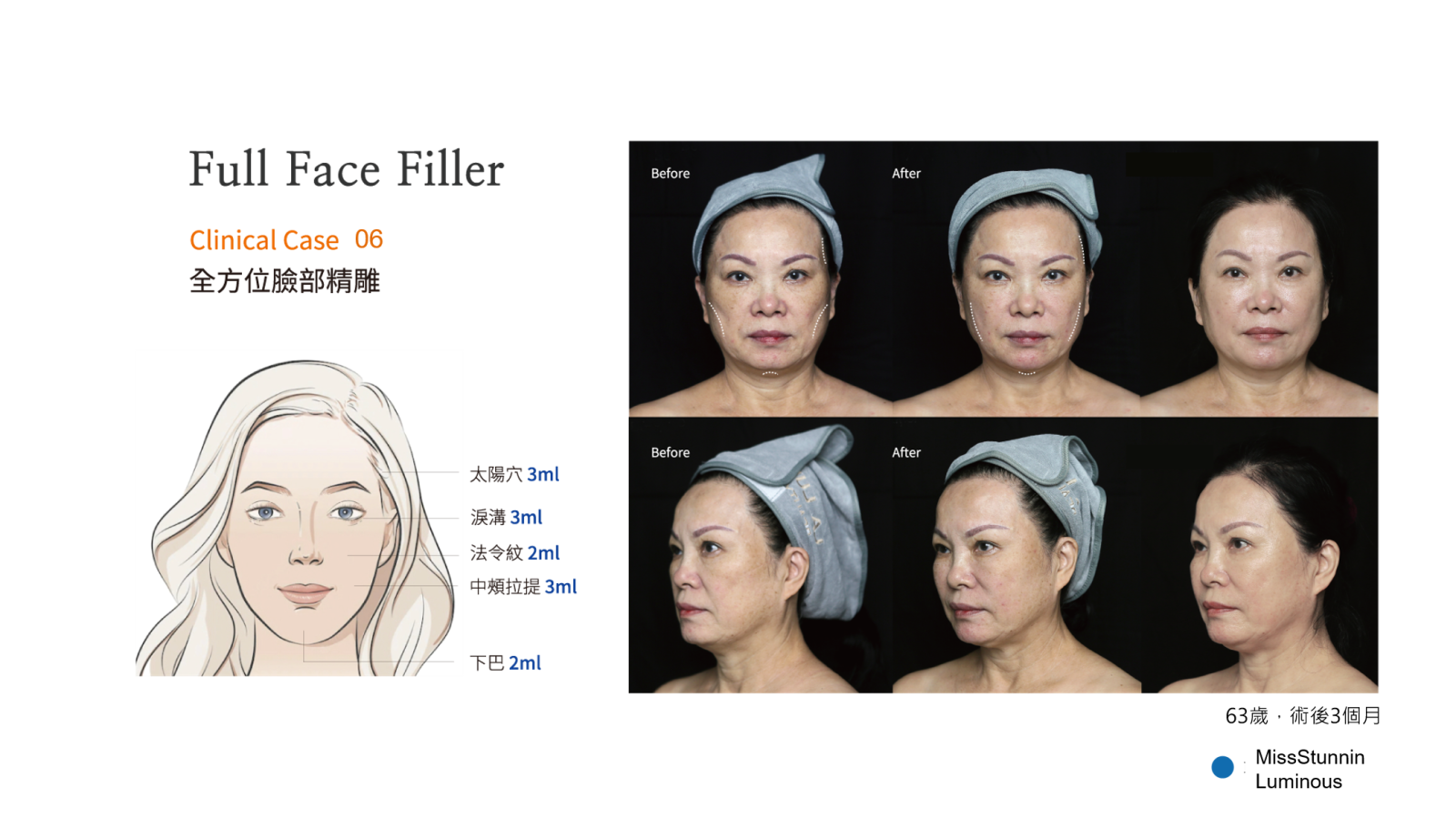Click the Full Face Filler title
This screenshot has width=1456, height=818.
coord(346,169)
